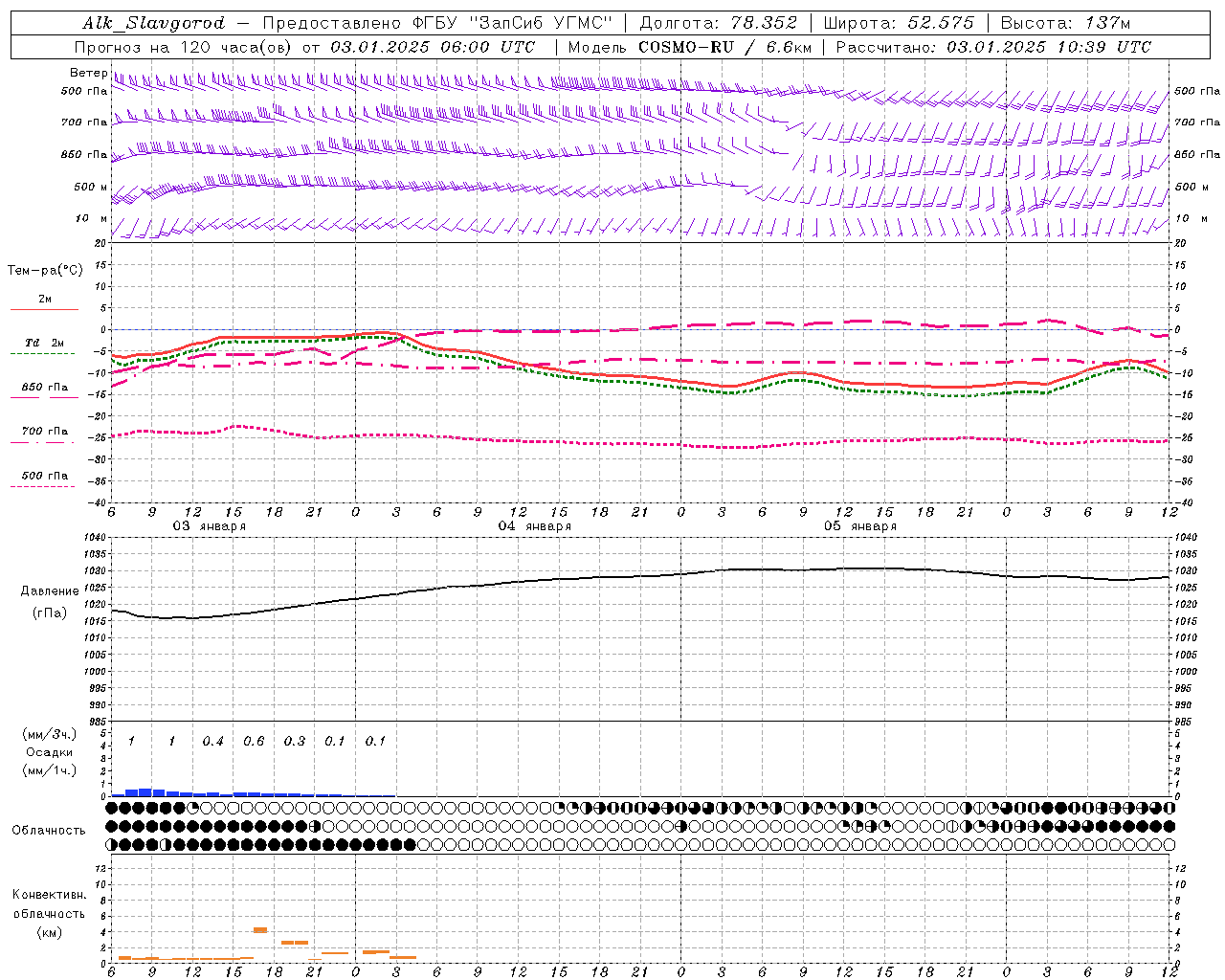The height and width of the screenshot is (980, 1225).
Task: Click the 500 гПа temperature legend entry
Action: point(44,476)
